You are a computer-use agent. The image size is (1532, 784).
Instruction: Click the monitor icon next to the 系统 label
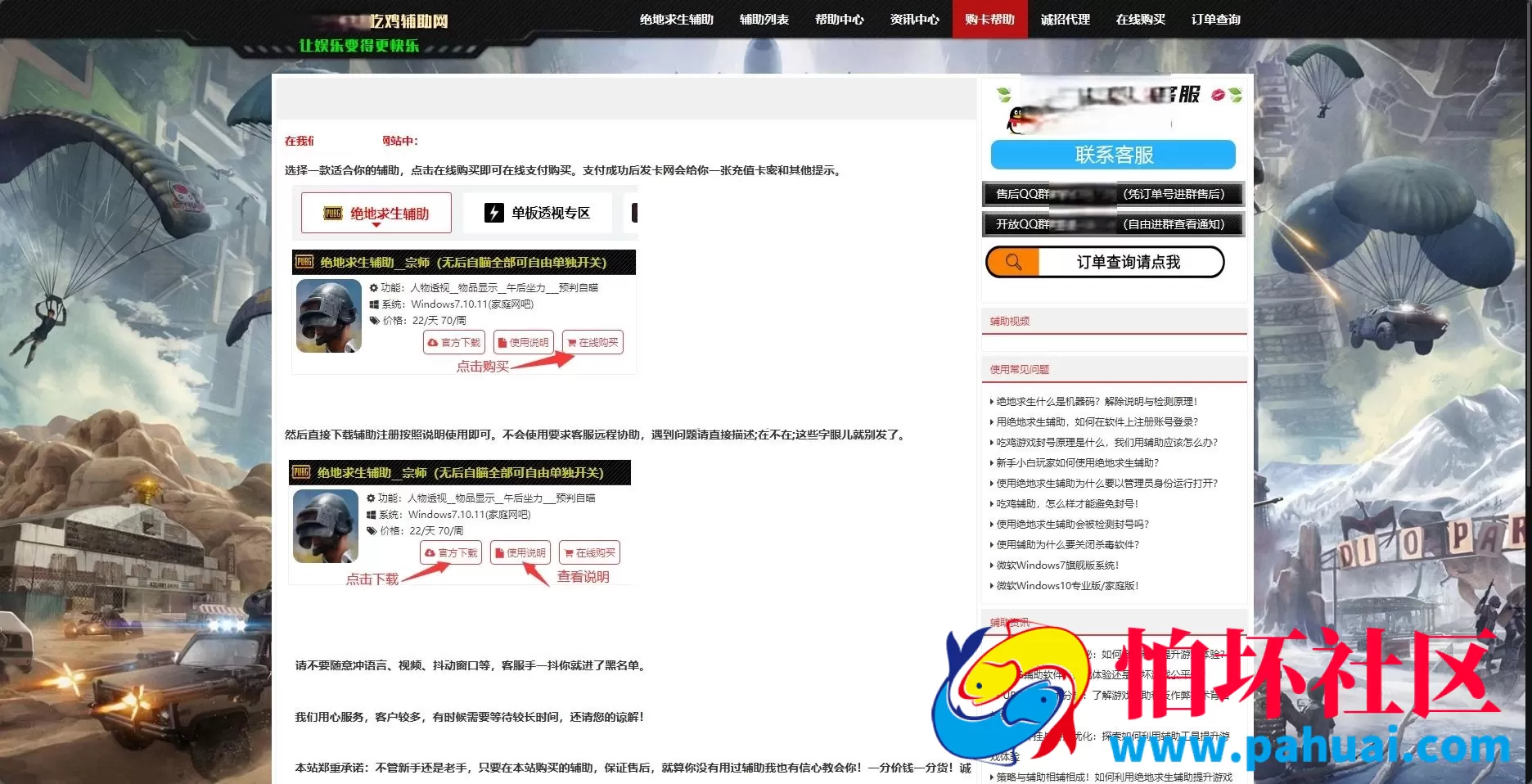click(x=373, y=304)
